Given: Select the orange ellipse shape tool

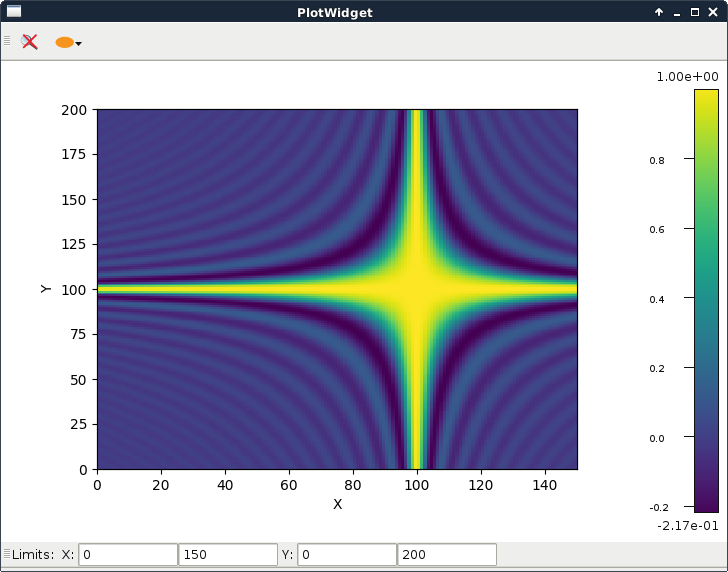Looking at the screenshot, I should click(64, 42).
